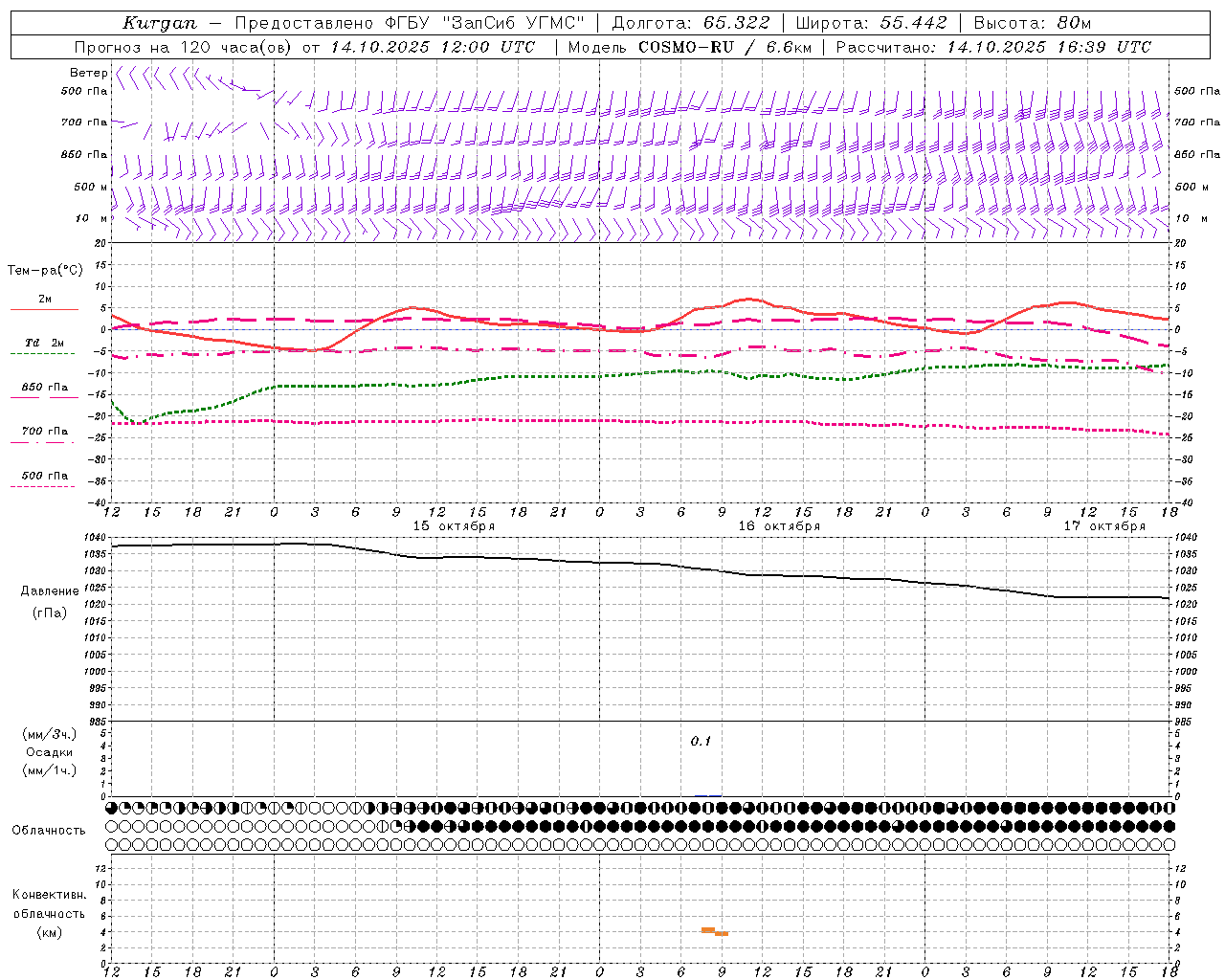Select the (гПа) unit label under Давление
The image size is (1225, 980).
50,612
